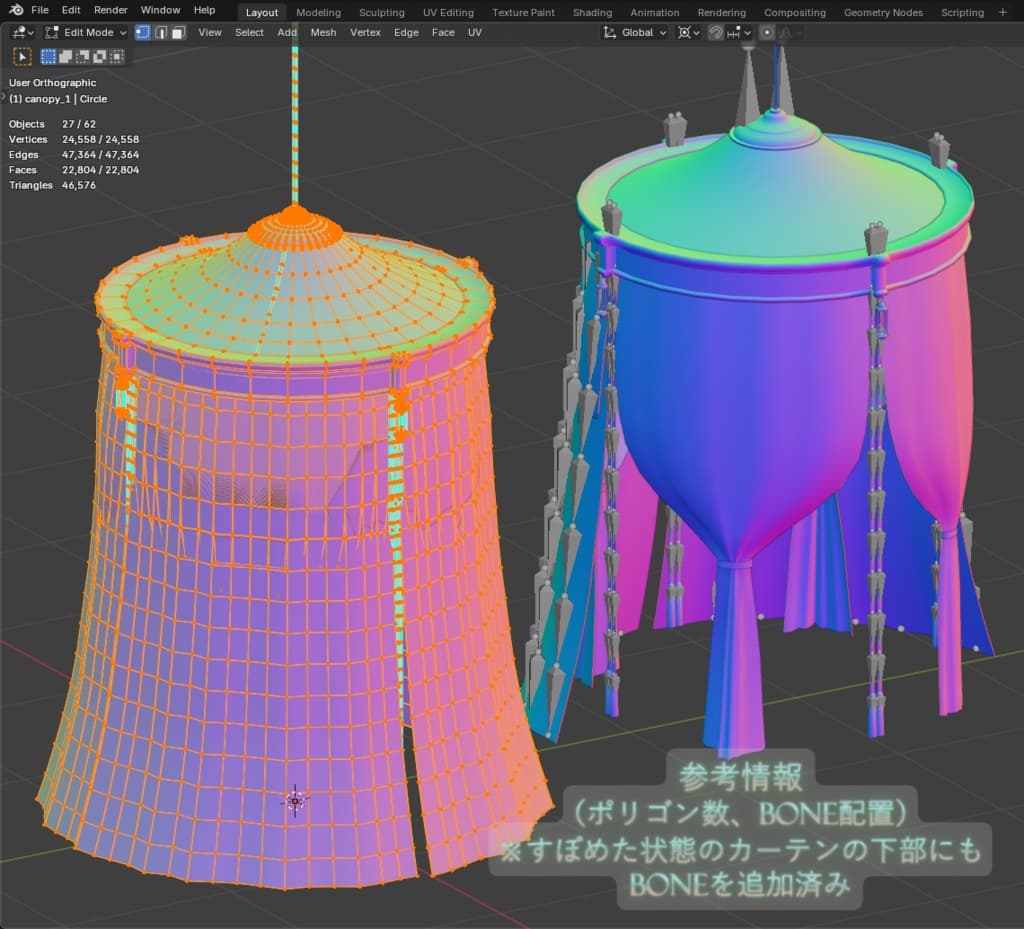Expand the pivot point dropdown

click(688, 32)
